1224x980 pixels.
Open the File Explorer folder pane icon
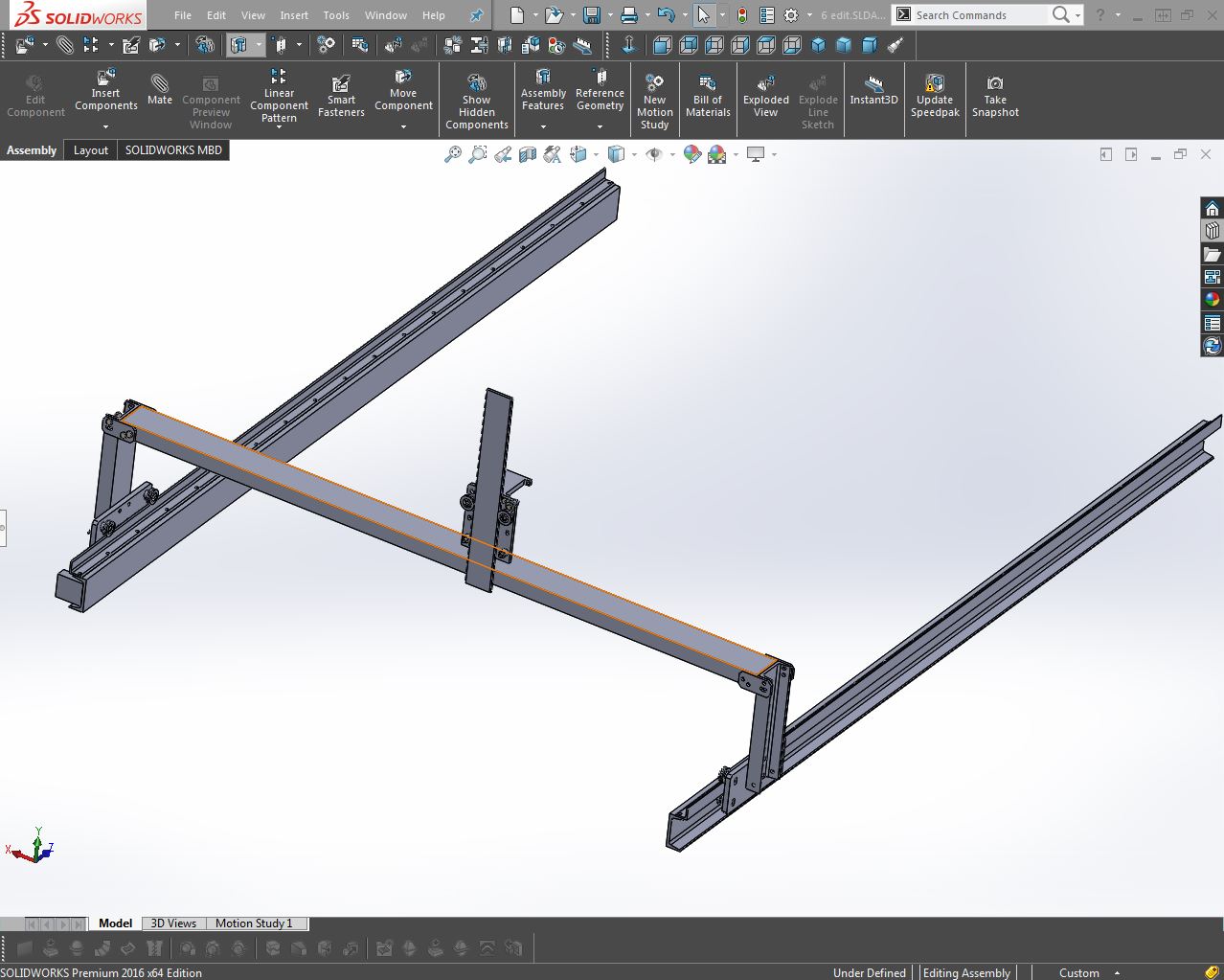(1212, 254)
